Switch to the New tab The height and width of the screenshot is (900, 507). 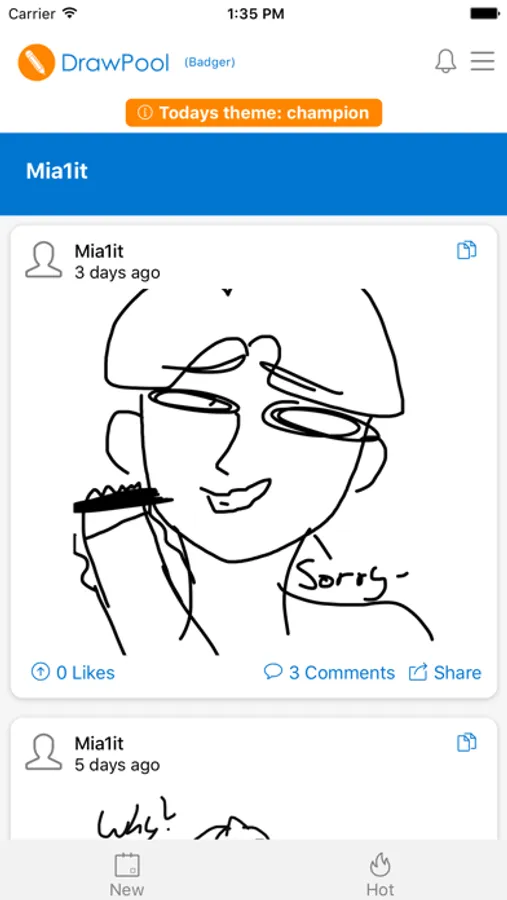point(127,873)
